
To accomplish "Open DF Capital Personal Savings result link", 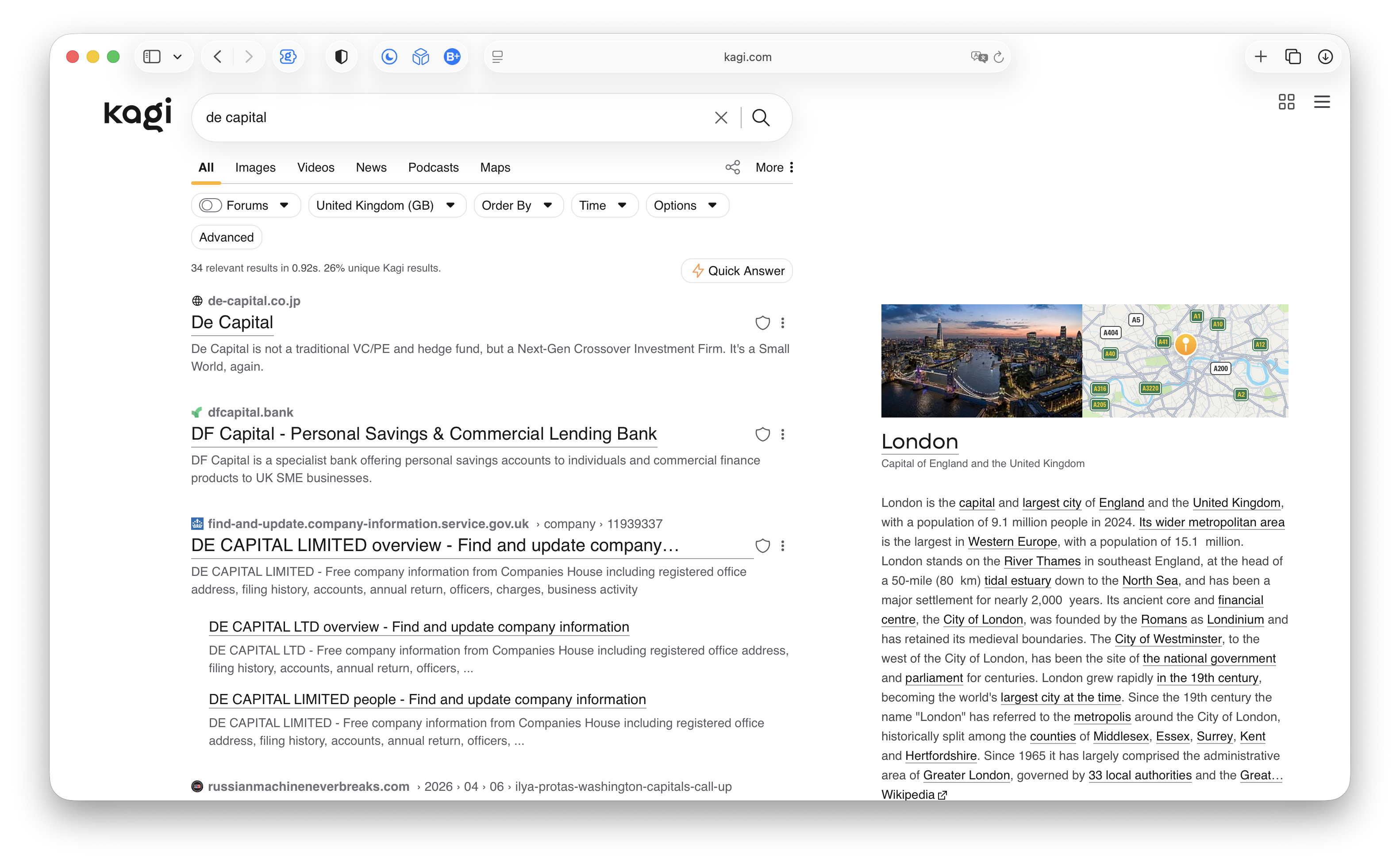I will click(x=424, y=433).
